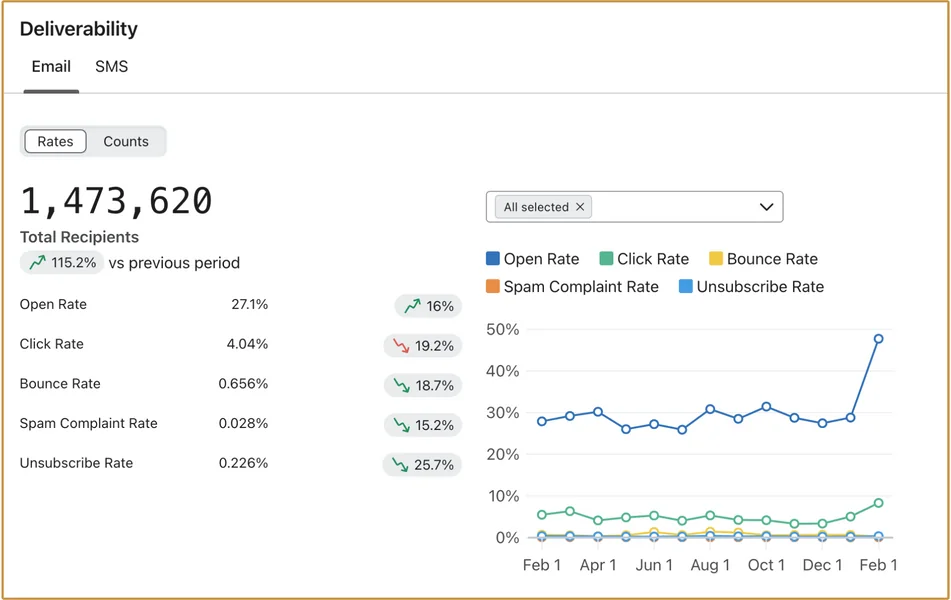Click the Unsubscribe Rate row label

(76, 463)
